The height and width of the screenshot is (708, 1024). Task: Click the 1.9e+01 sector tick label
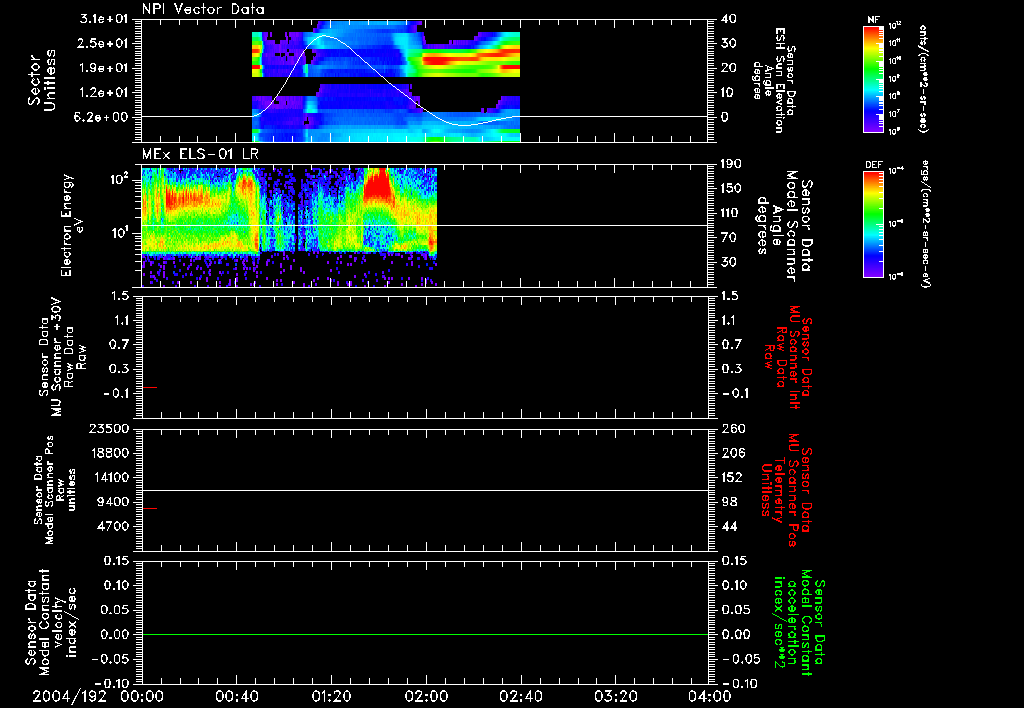click(x=105, y=68)
